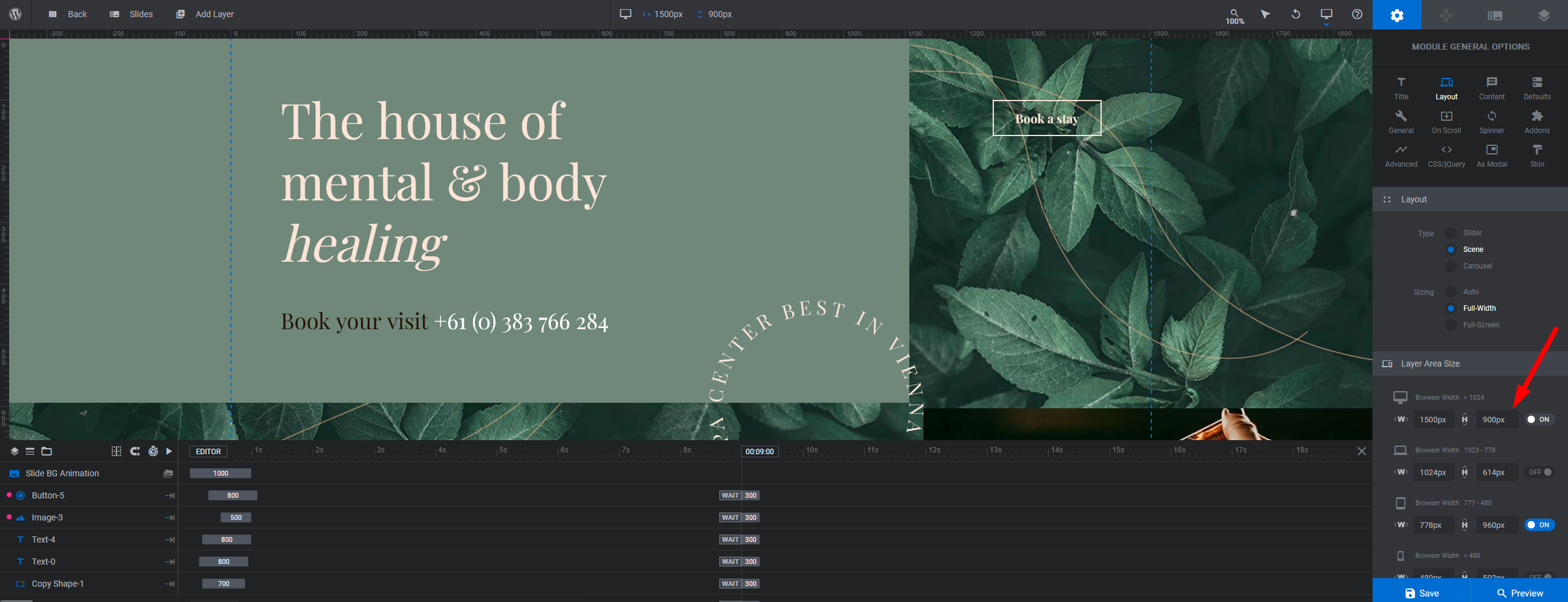Select the Slide BG Animation 1000 frame
Image resolution: width=1568 pixels, height=602 pixels.
click(221, 473)
